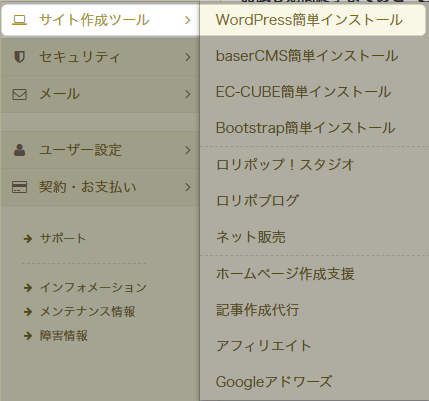The height and width of the screenshot is (401, 429).
Task: Follow the インフォメーション link
Action: click(93, 288)
